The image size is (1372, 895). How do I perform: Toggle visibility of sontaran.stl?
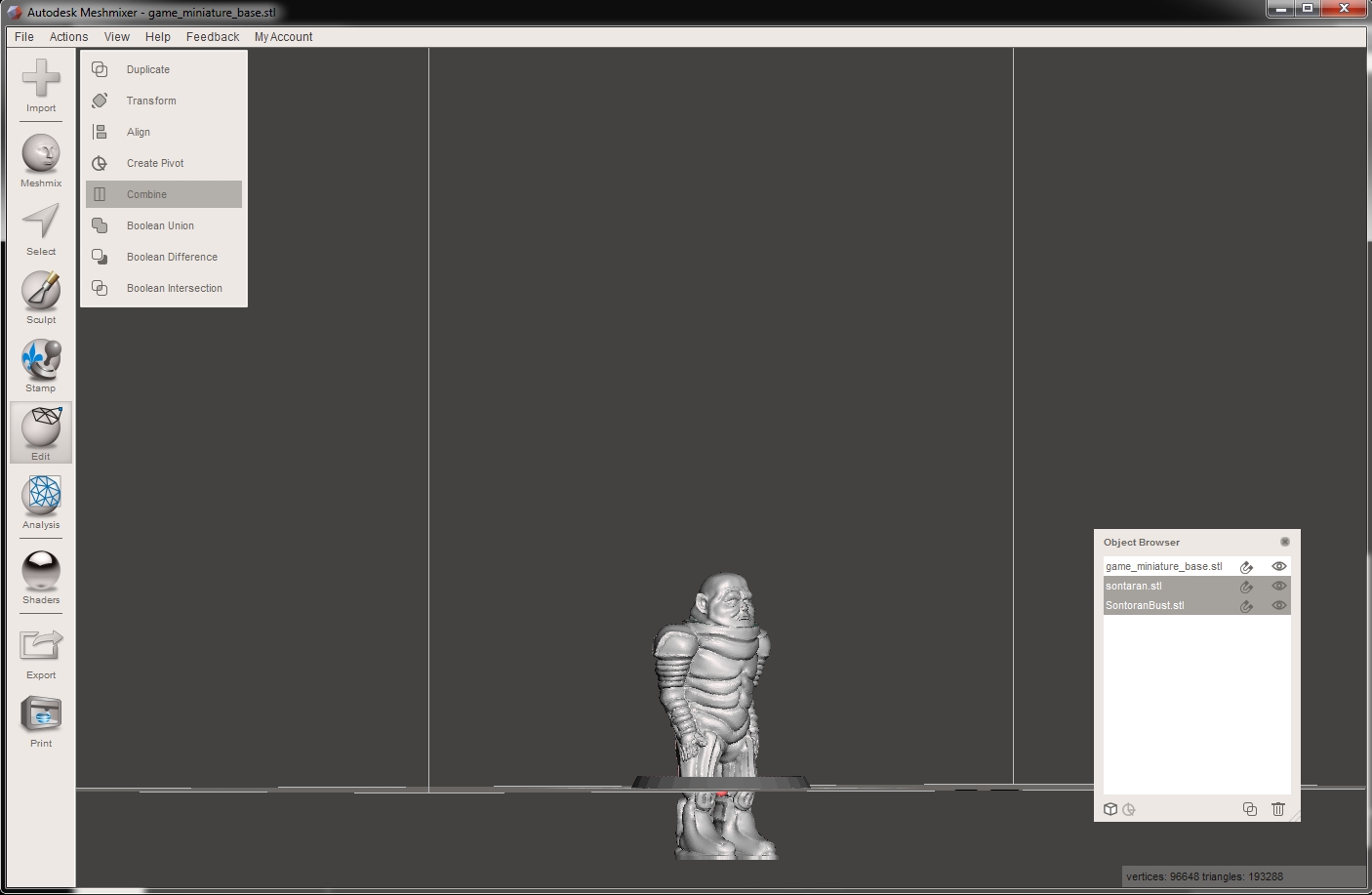(1279, 586)
